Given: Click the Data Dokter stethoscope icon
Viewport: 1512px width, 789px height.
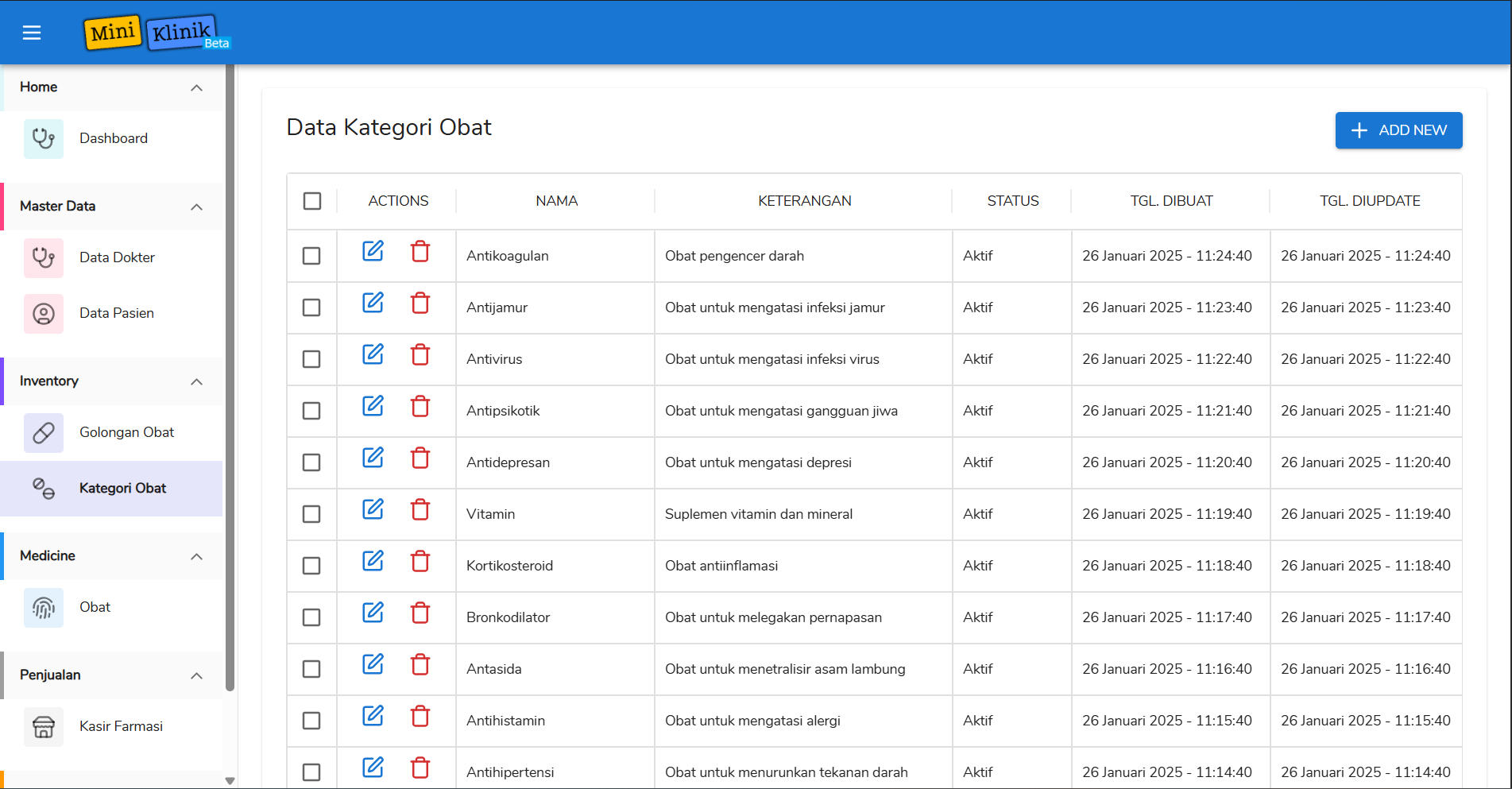Looking at the screenshot, I should click(x=44, y=257).
